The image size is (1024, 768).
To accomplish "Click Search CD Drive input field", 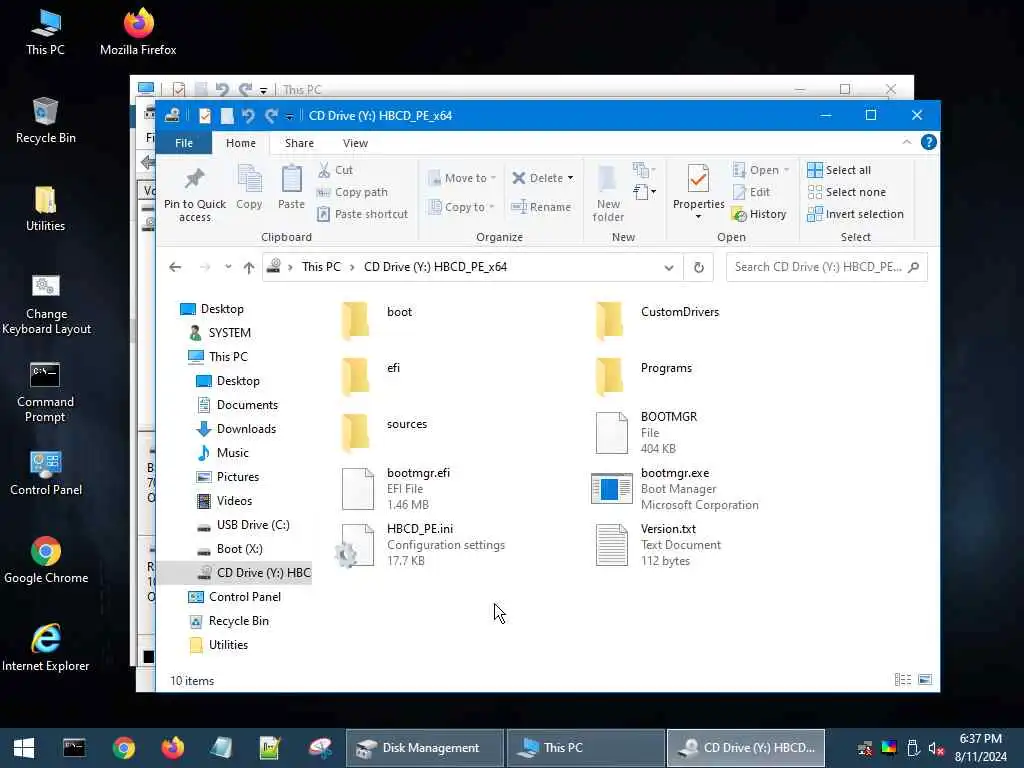I will tap(827, 267).
